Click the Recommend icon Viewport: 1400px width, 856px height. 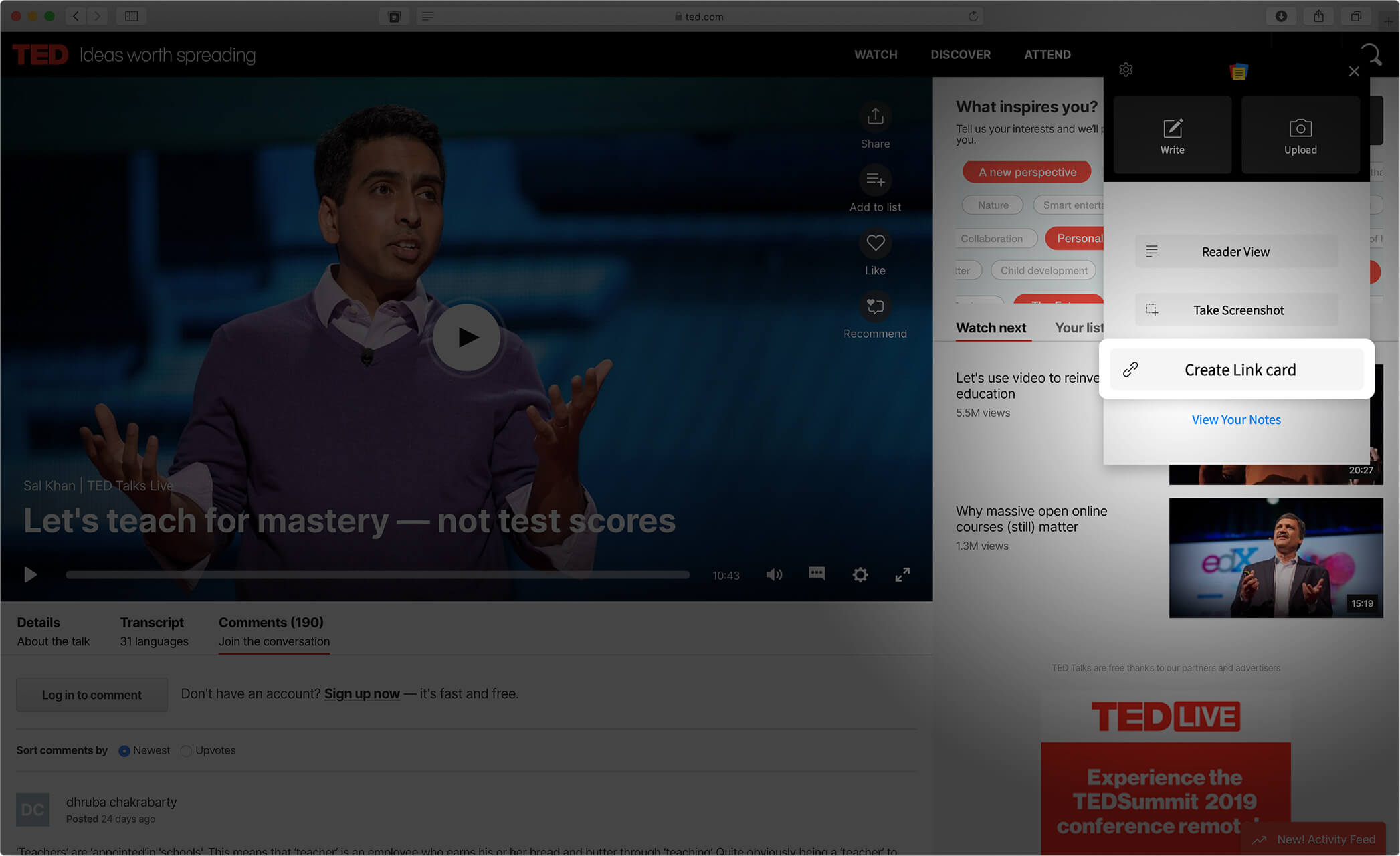coord(875,306)
